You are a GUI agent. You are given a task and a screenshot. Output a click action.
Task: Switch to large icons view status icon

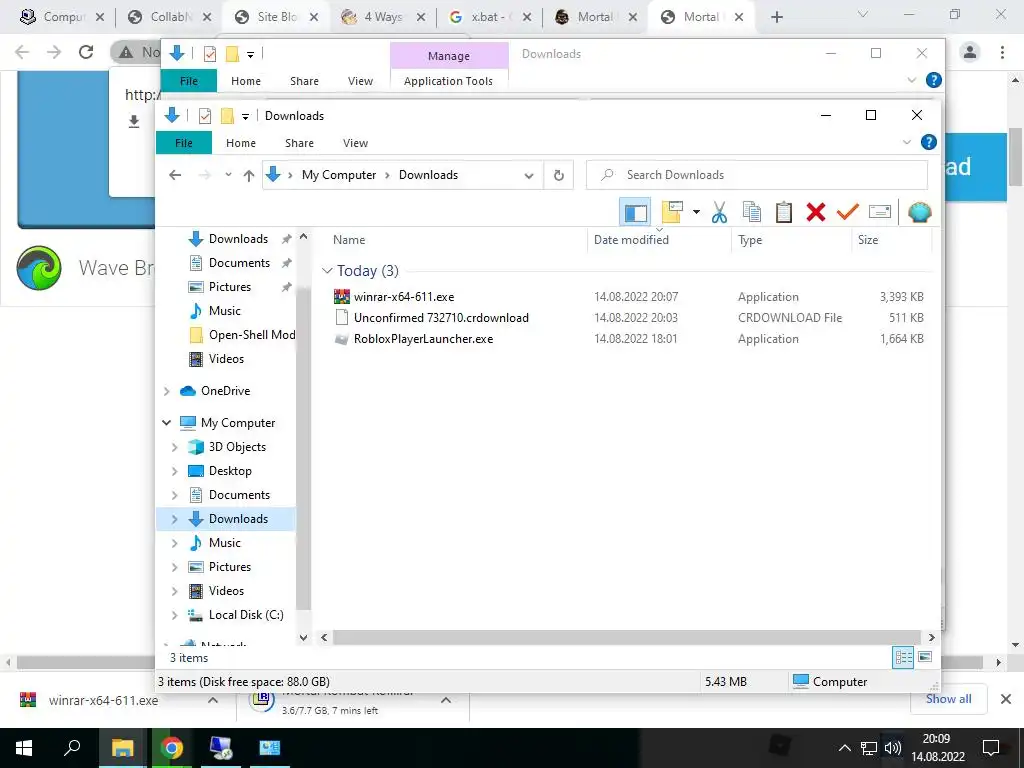click(x=925, y=657)
